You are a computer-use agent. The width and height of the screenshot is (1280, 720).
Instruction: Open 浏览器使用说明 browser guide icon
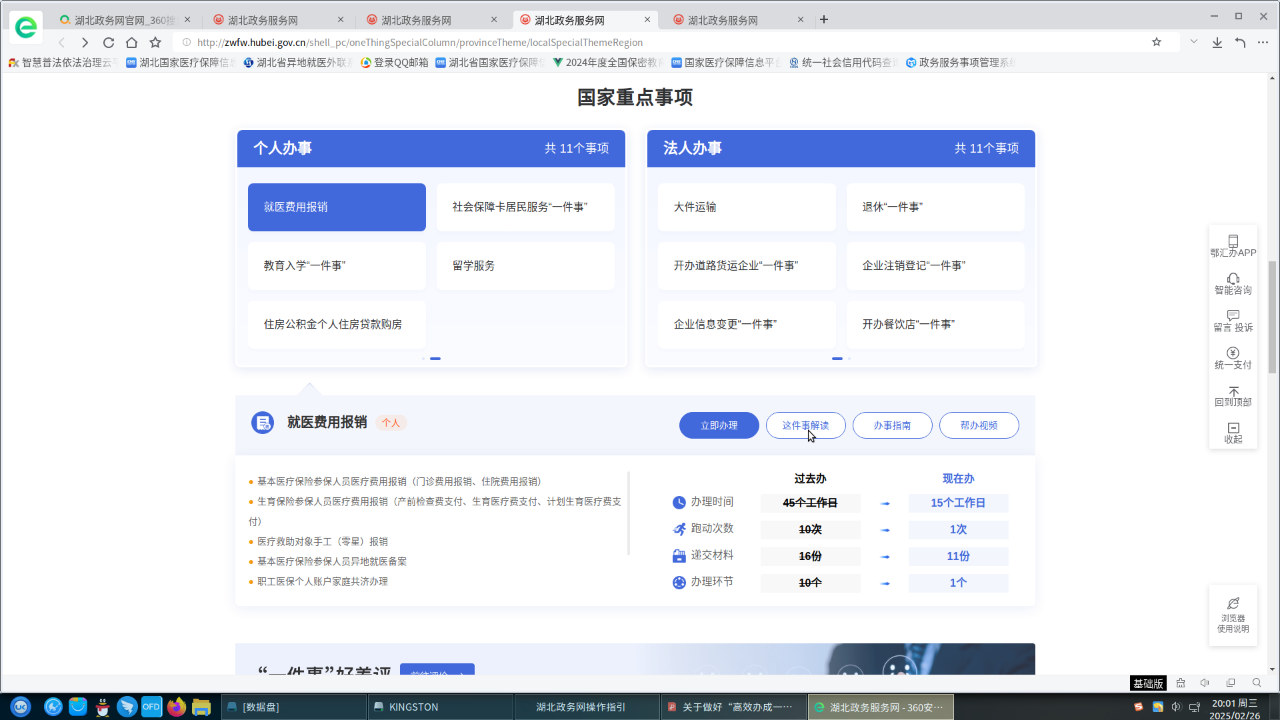tap(1233, 603)
